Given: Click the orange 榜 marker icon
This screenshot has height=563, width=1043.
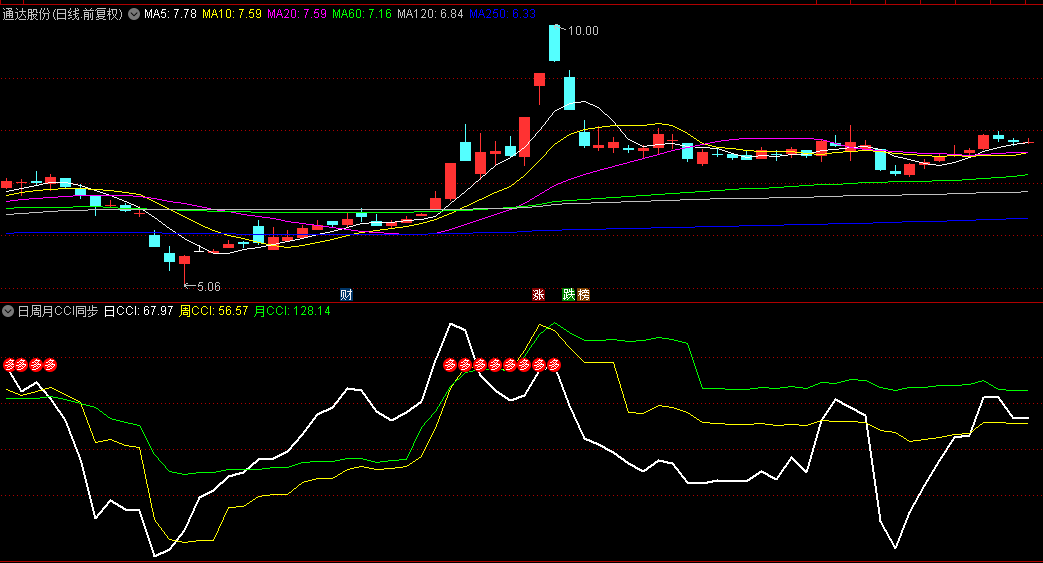Looking at the screenshot, I should 583,294.
